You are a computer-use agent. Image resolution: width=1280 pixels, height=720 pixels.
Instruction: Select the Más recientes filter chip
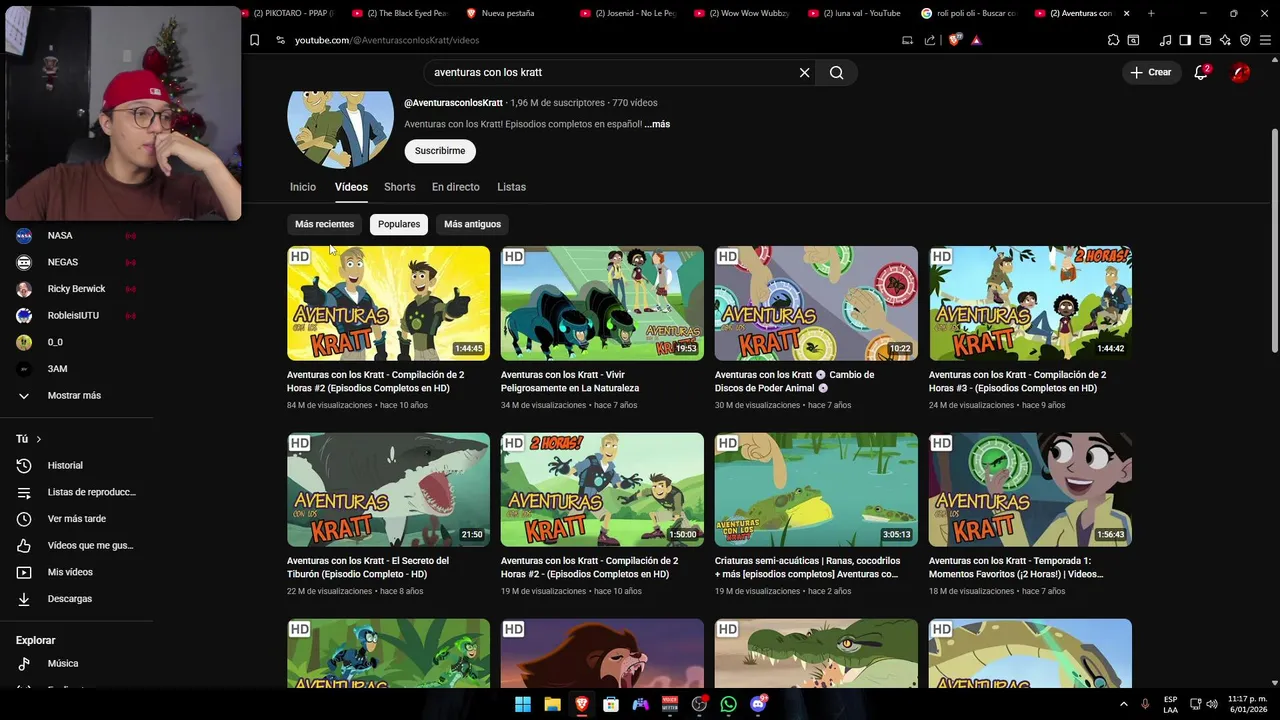click(324, 224)
